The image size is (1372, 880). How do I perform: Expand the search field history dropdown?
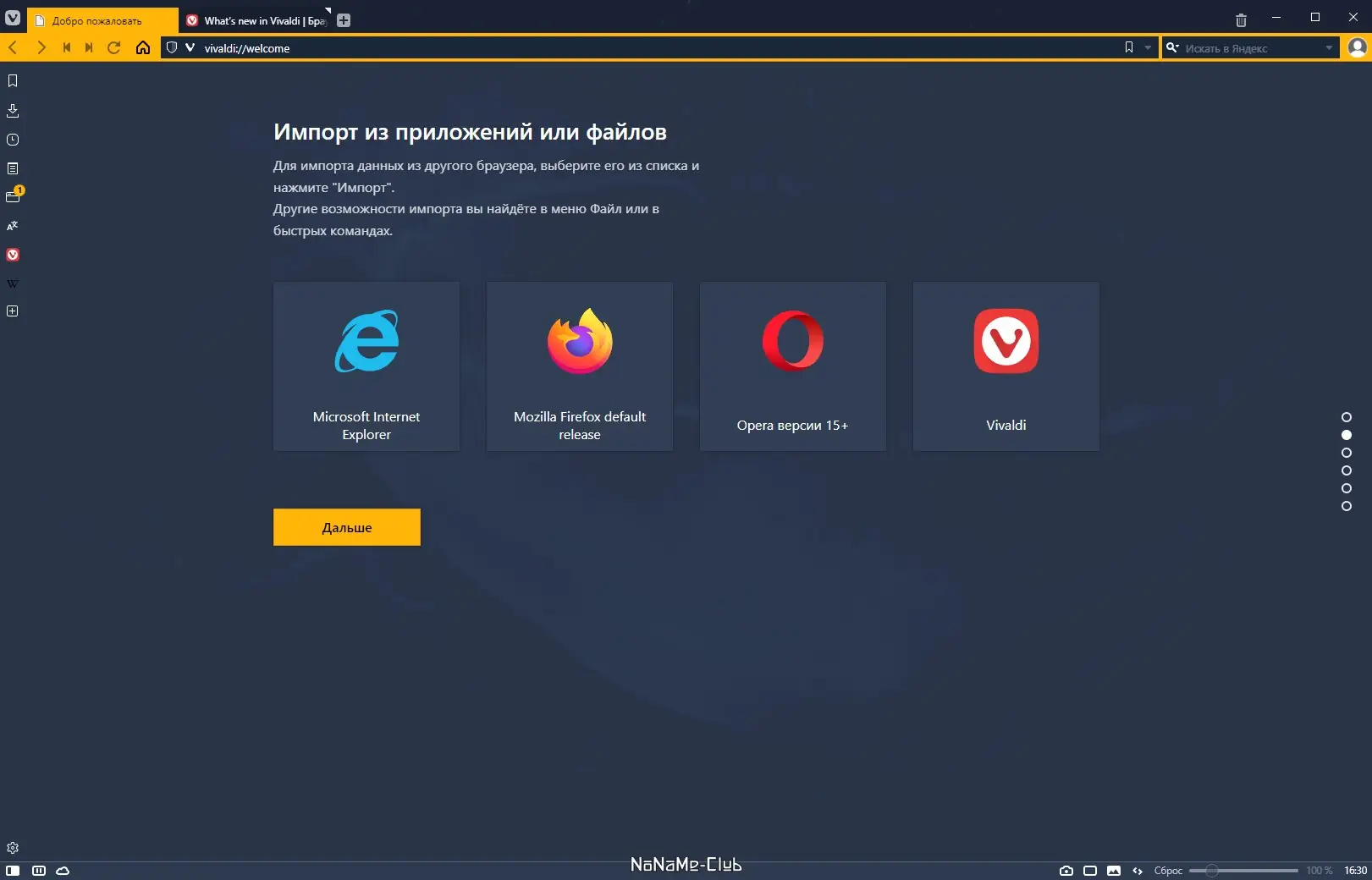pos(1329,47)
